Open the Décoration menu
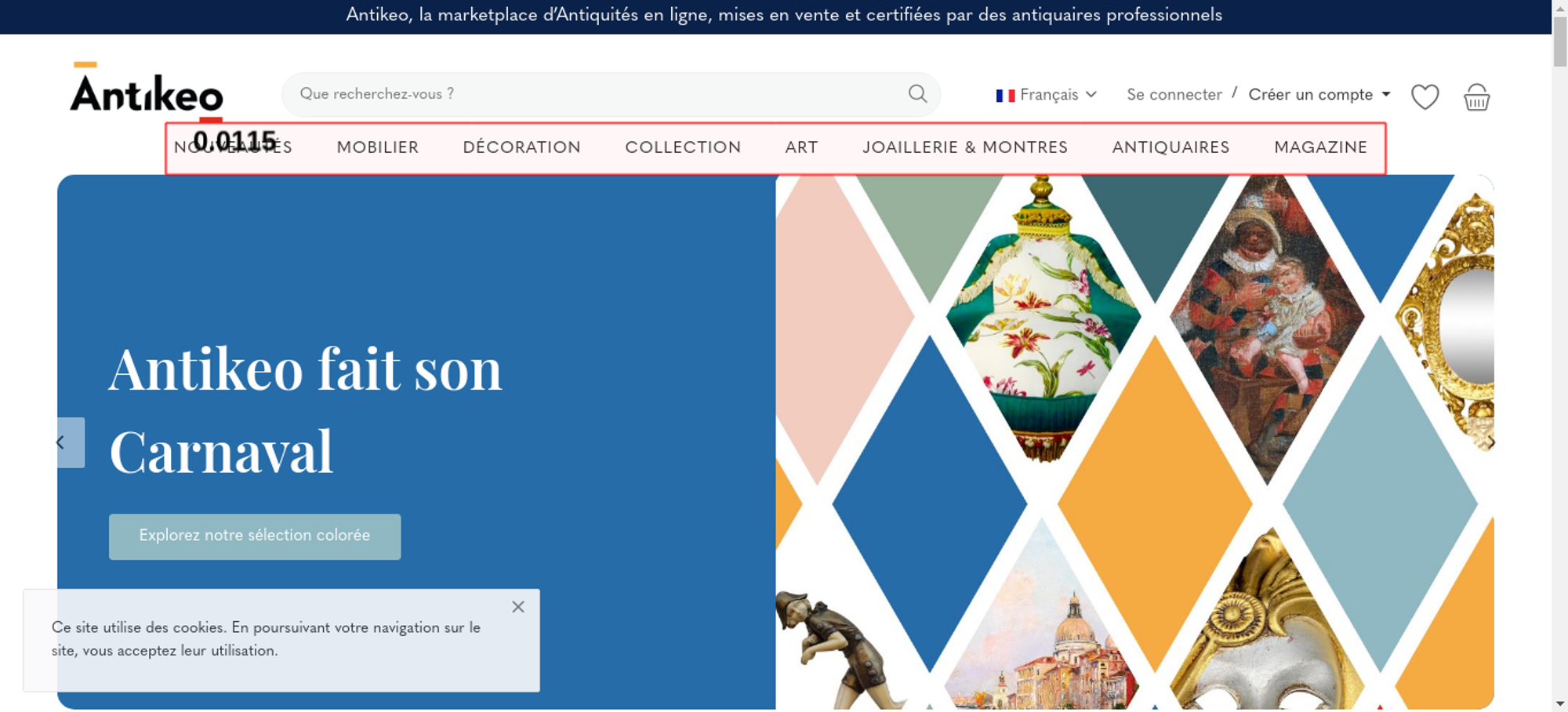Image resolution: width=1568 pixels, height=712 pixels. [x=522, y=147]
